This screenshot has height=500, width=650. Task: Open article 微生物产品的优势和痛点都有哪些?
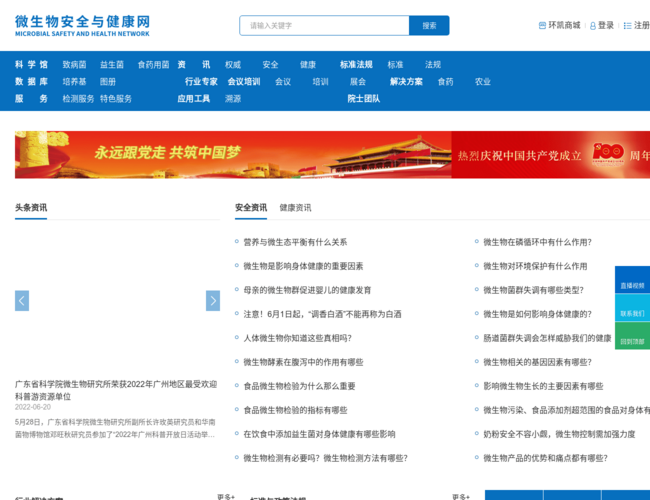545,458
